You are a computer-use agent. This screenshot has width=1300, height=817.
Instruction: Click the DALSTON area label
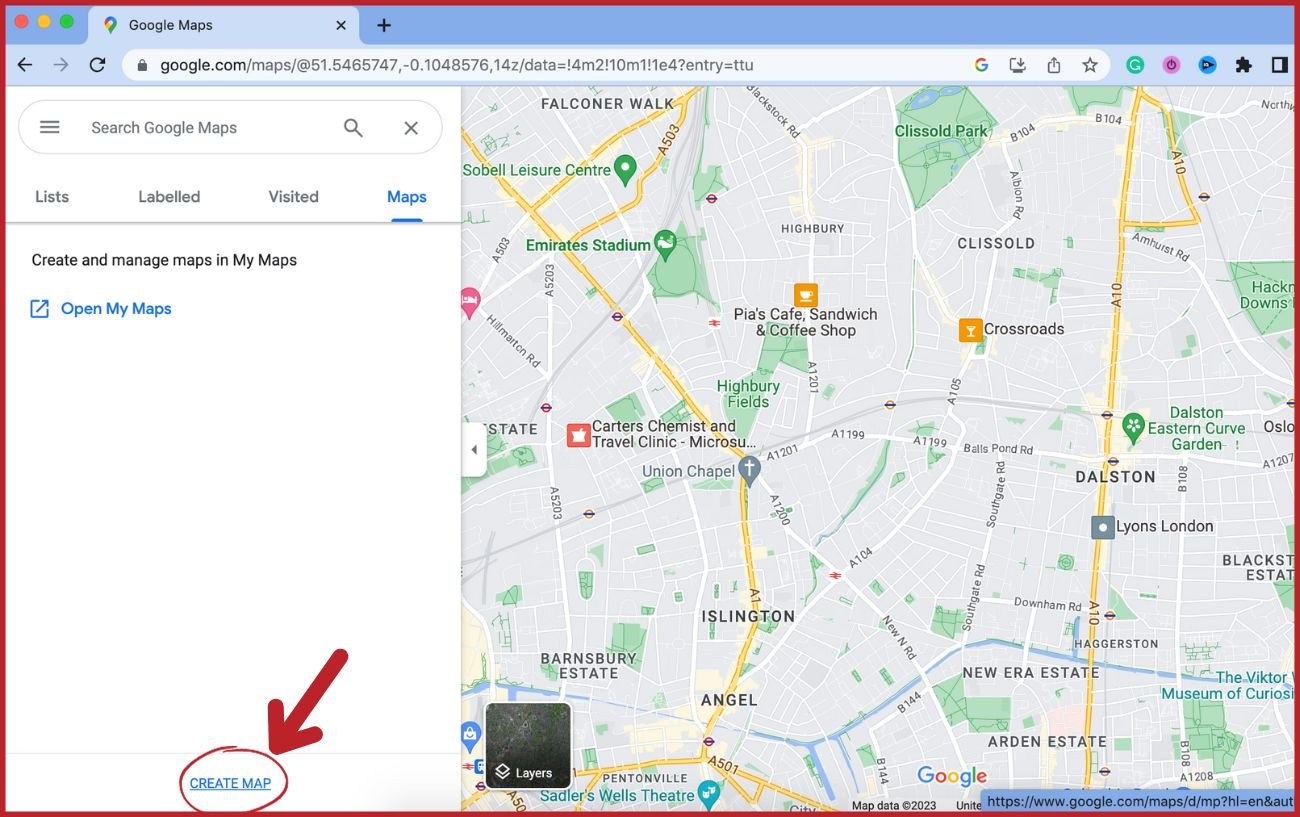pyautogui.click(x=1116, y=477)
